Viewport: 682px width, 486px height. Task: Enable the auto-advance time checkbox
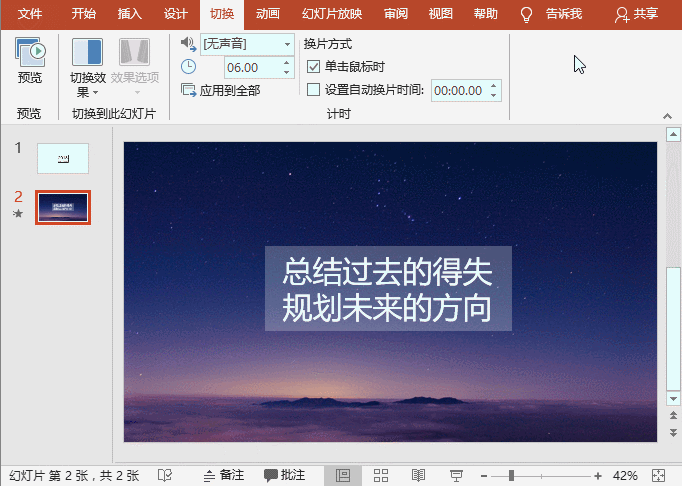coord(314,90)
